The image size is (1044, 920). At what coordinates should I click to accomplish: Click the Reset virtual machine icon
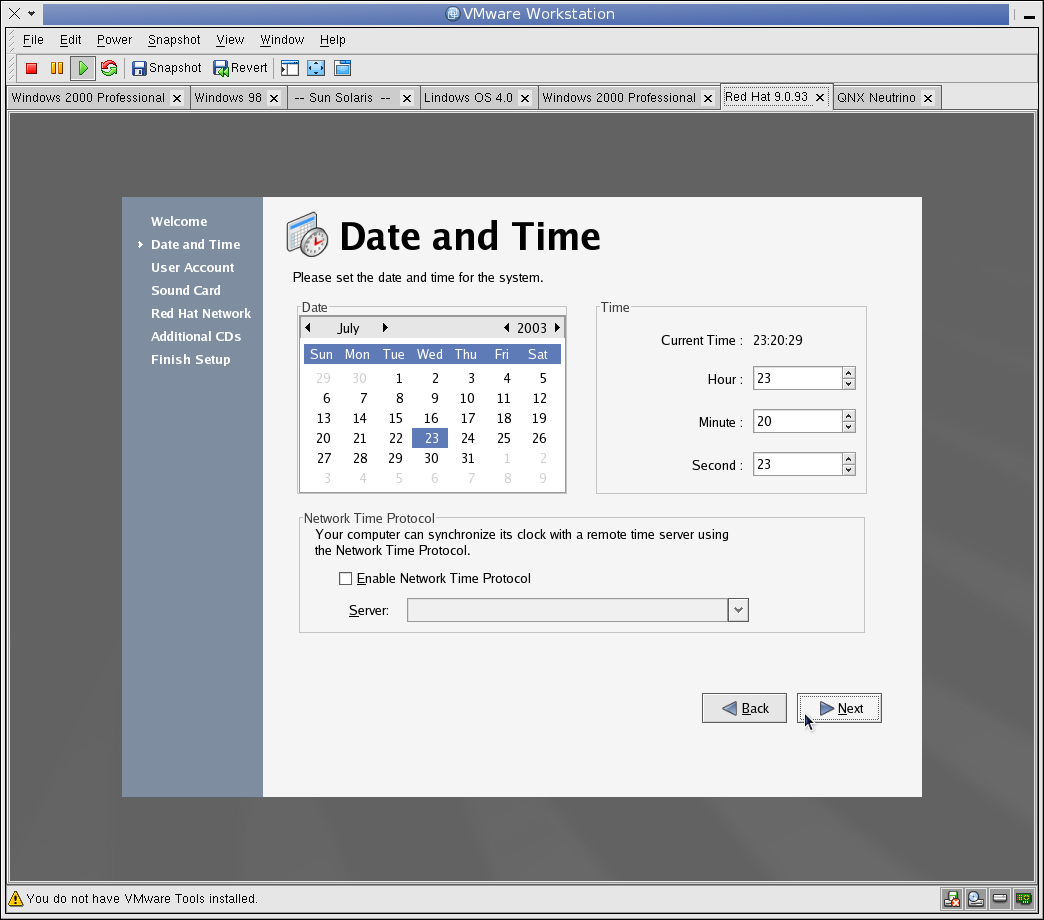[109, 68]
